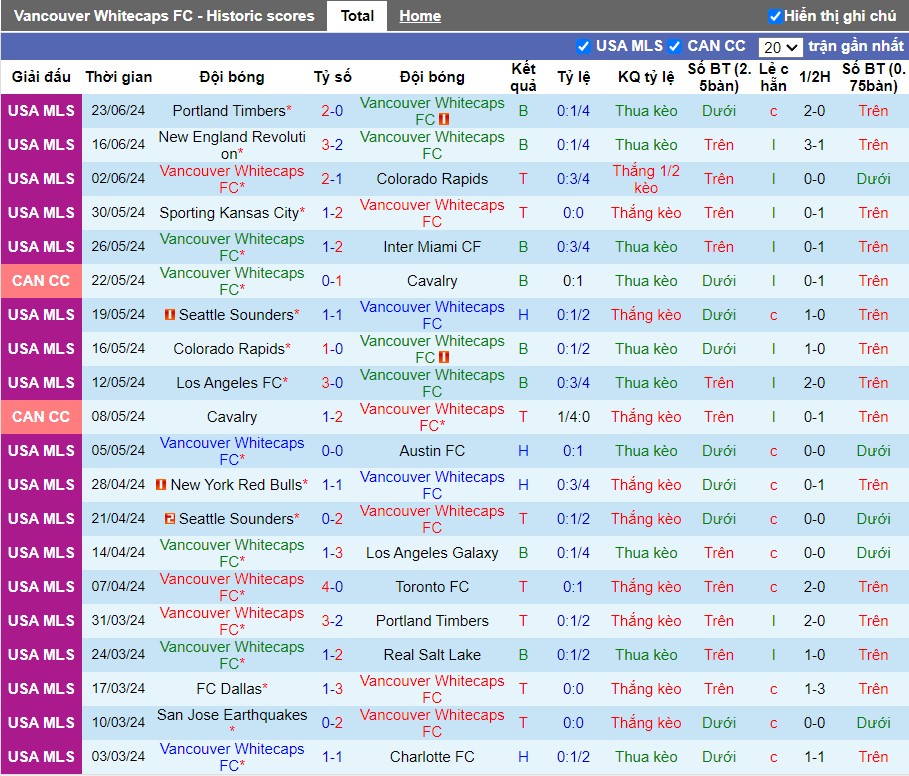The height and width of the screenshot is (776, 909).
Task: Click score 1-1 versus Charlotte FC
Action: tap(332, 757)
